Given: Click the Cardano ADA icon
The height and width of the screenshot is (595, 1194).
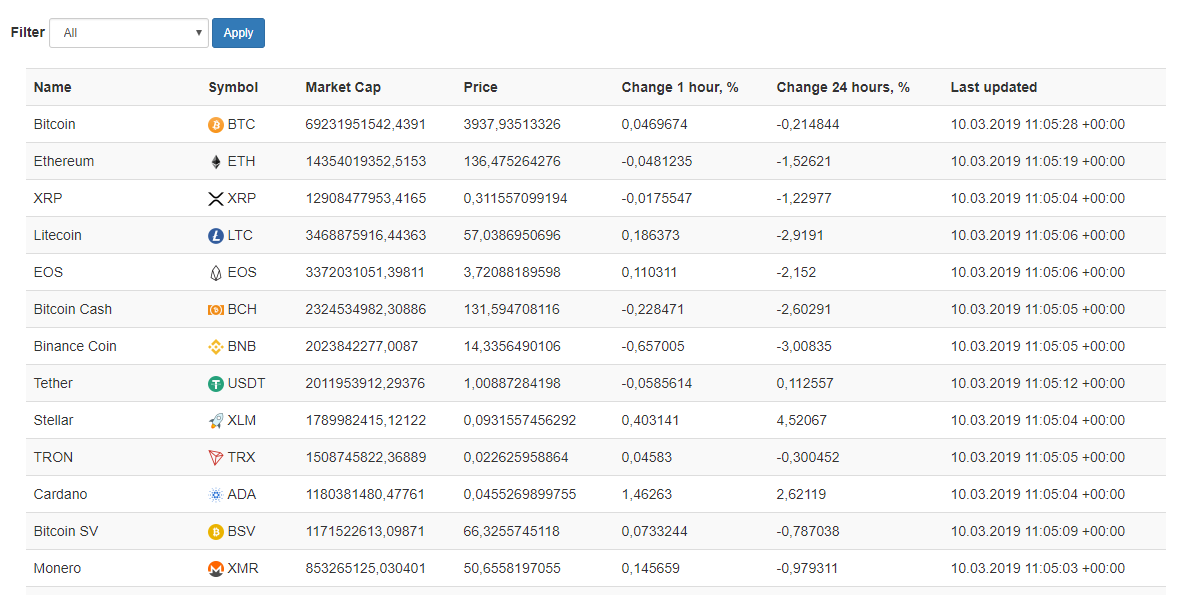Looking at the screenshot, I should [216, 495].
